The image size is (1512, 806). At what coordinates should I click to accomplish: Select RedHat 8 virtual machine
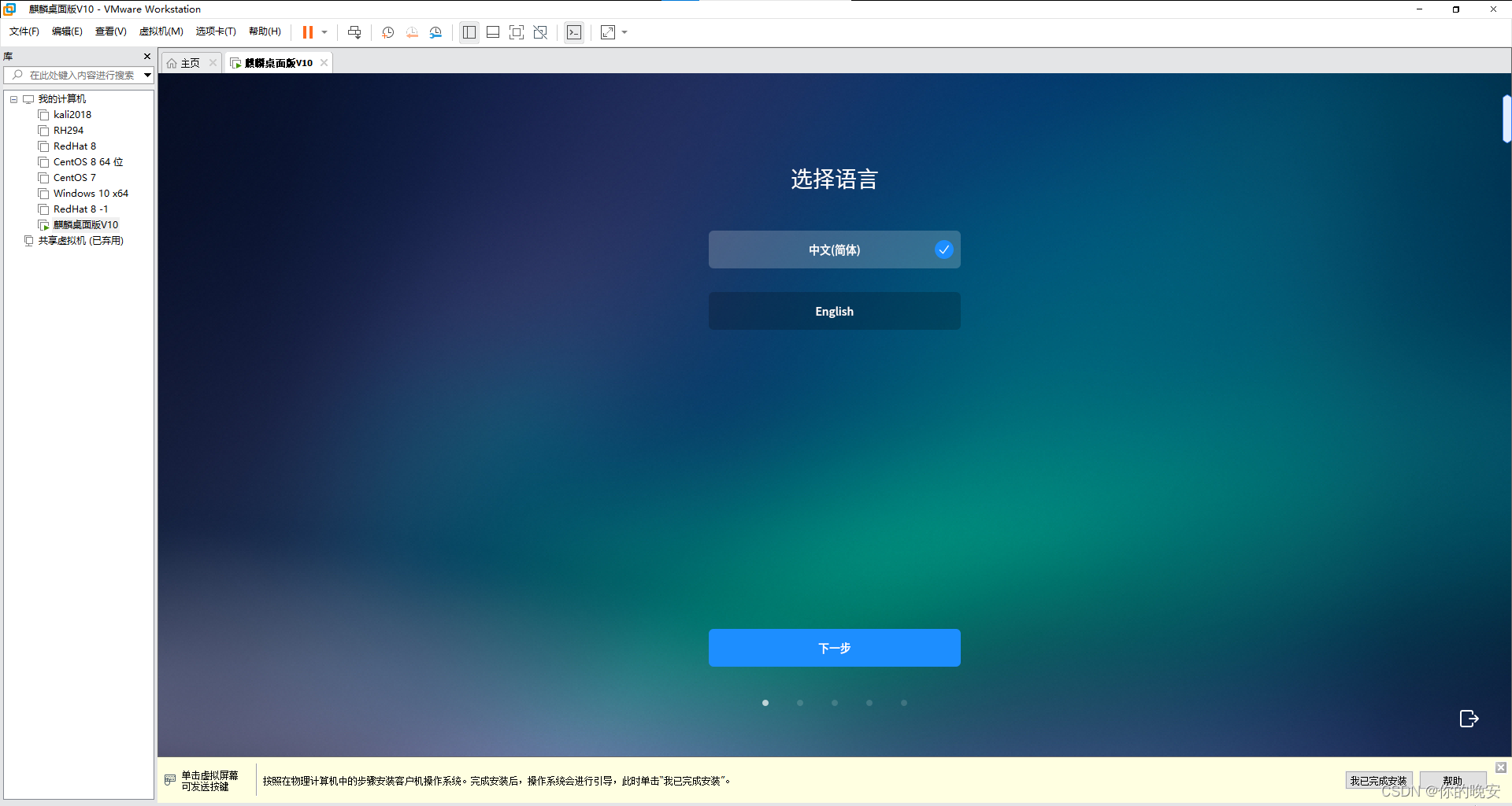point(75,146)
